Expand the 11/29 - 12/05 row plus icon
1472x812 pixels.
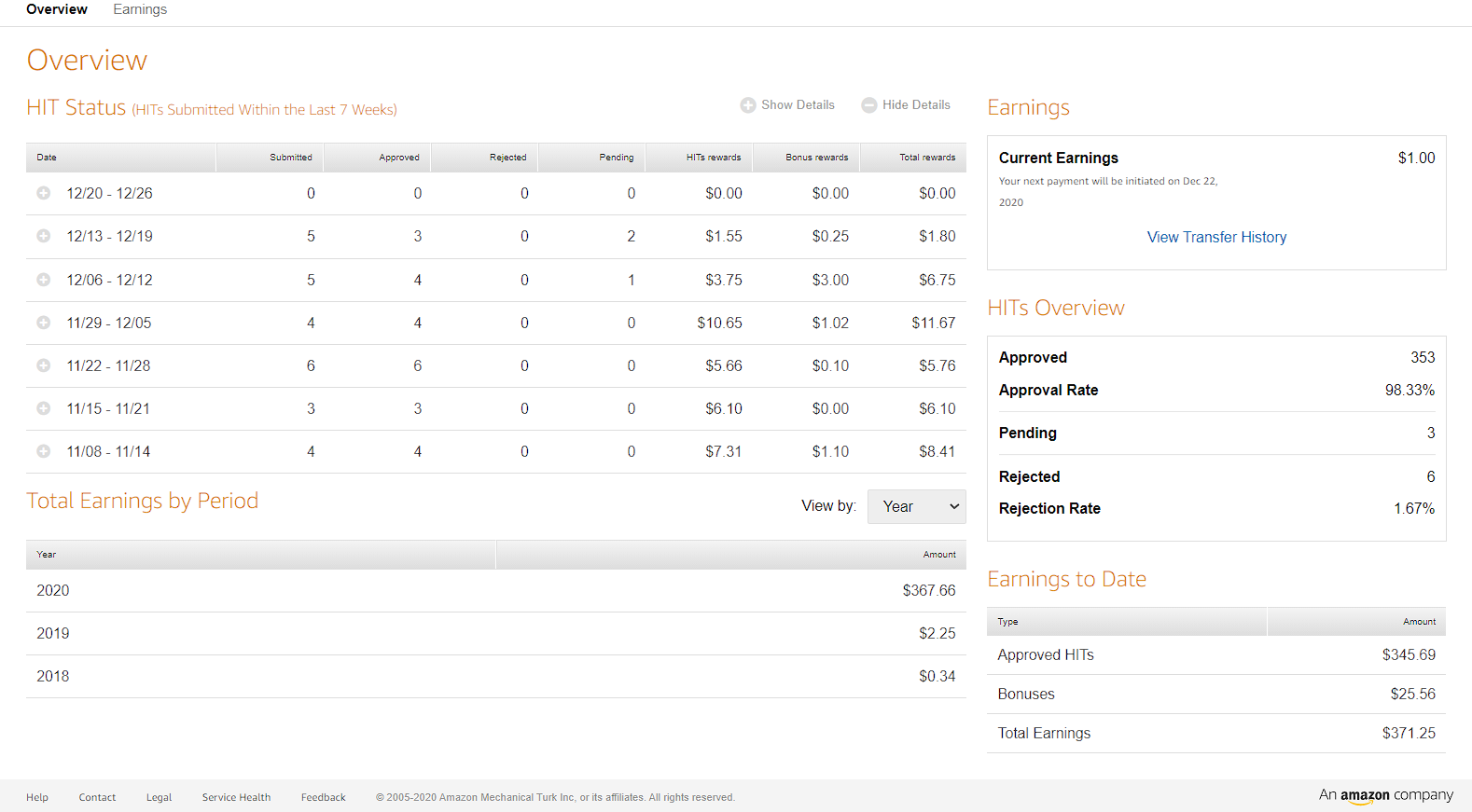pos(43,323)
